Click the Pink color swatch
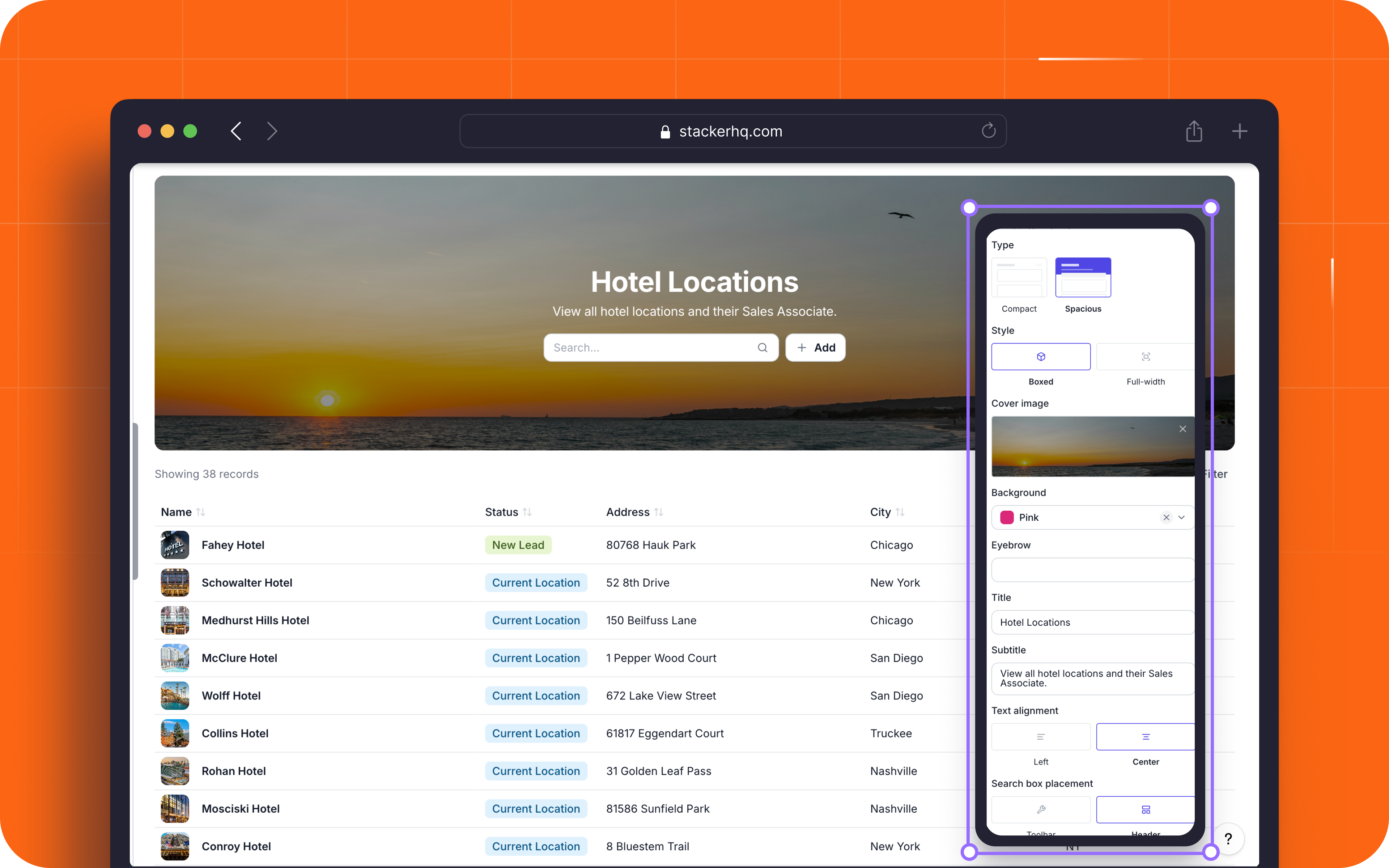This screenshot has height=868, width=1389. point(1007,517)
